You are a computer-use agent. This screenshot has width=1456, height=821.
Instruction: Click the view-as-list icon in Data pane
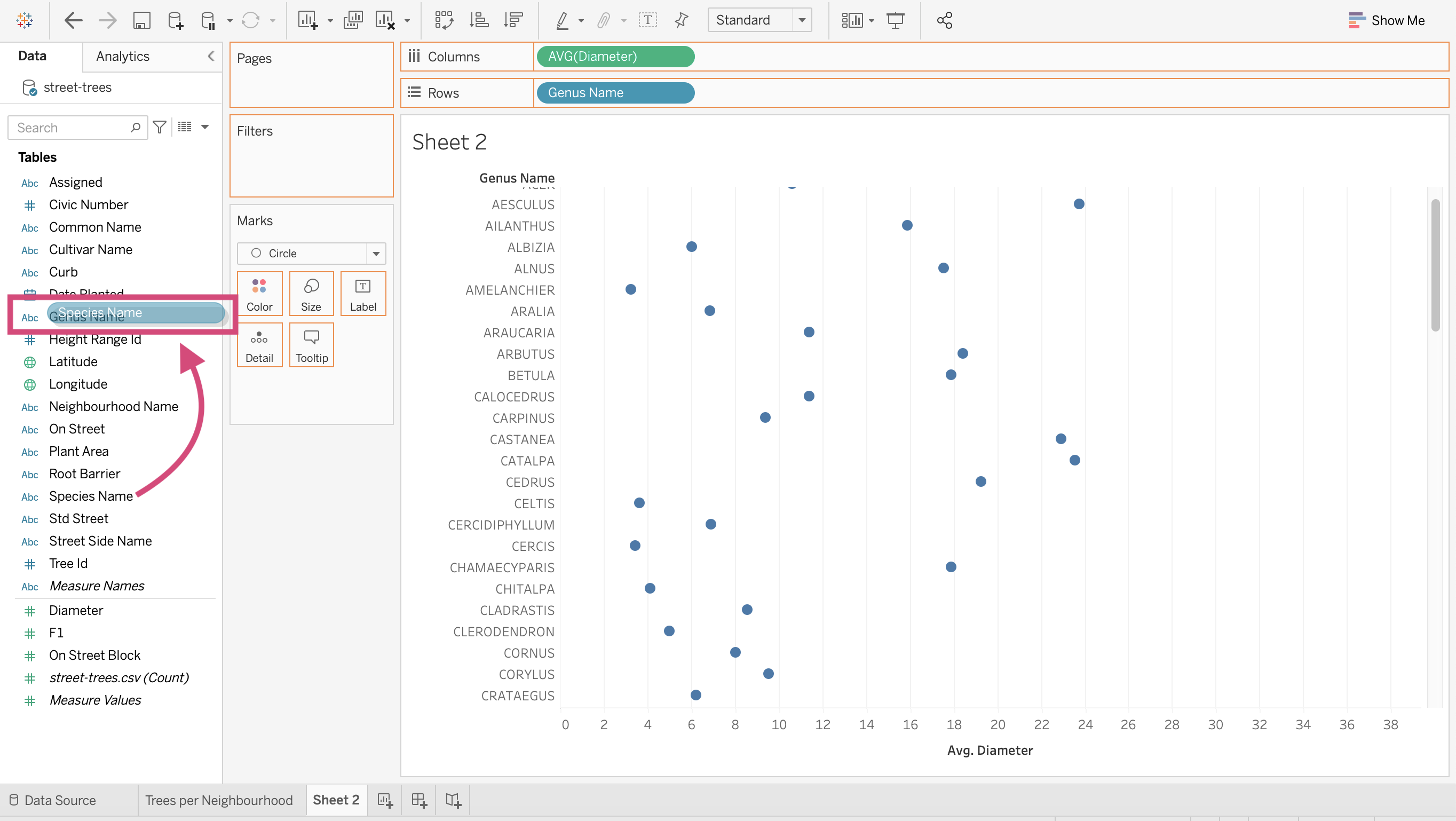pyautogui.click(x=185, y=127)
